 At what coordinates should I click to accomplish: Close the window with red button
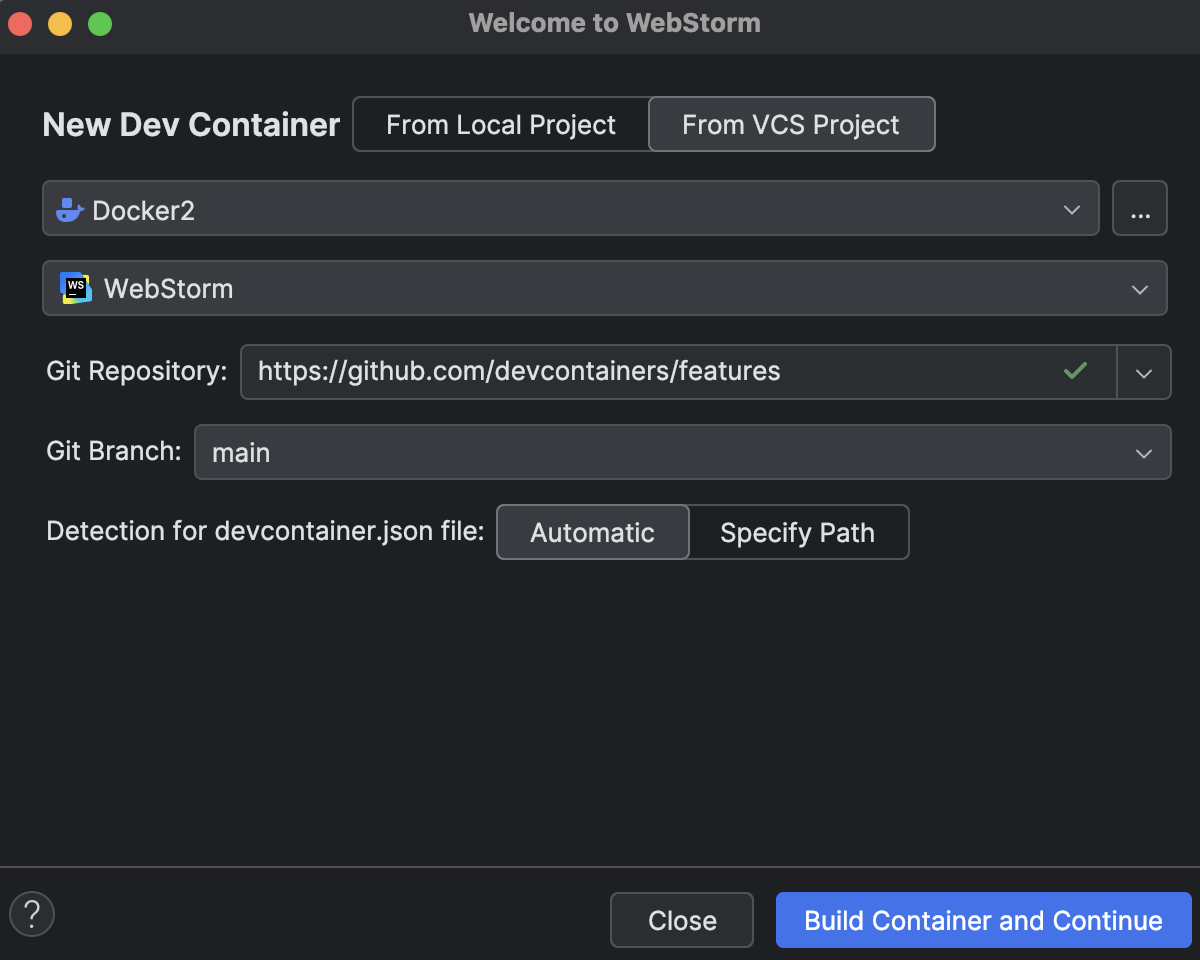[x=20, y=24]
